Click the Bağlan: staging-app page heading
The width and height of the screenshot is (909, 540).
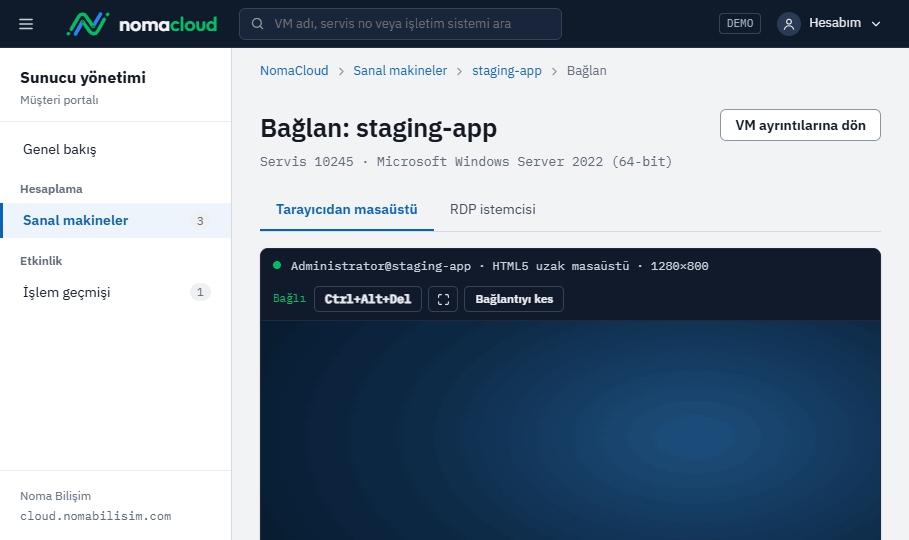click(x=379, y=128)
